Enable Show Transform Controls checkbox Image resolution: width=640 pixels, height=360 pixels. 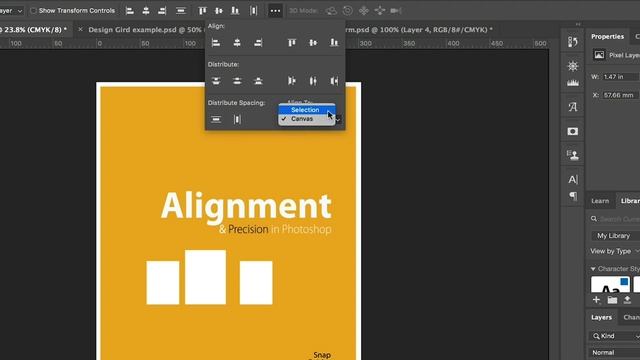click(x=33, y=11)
